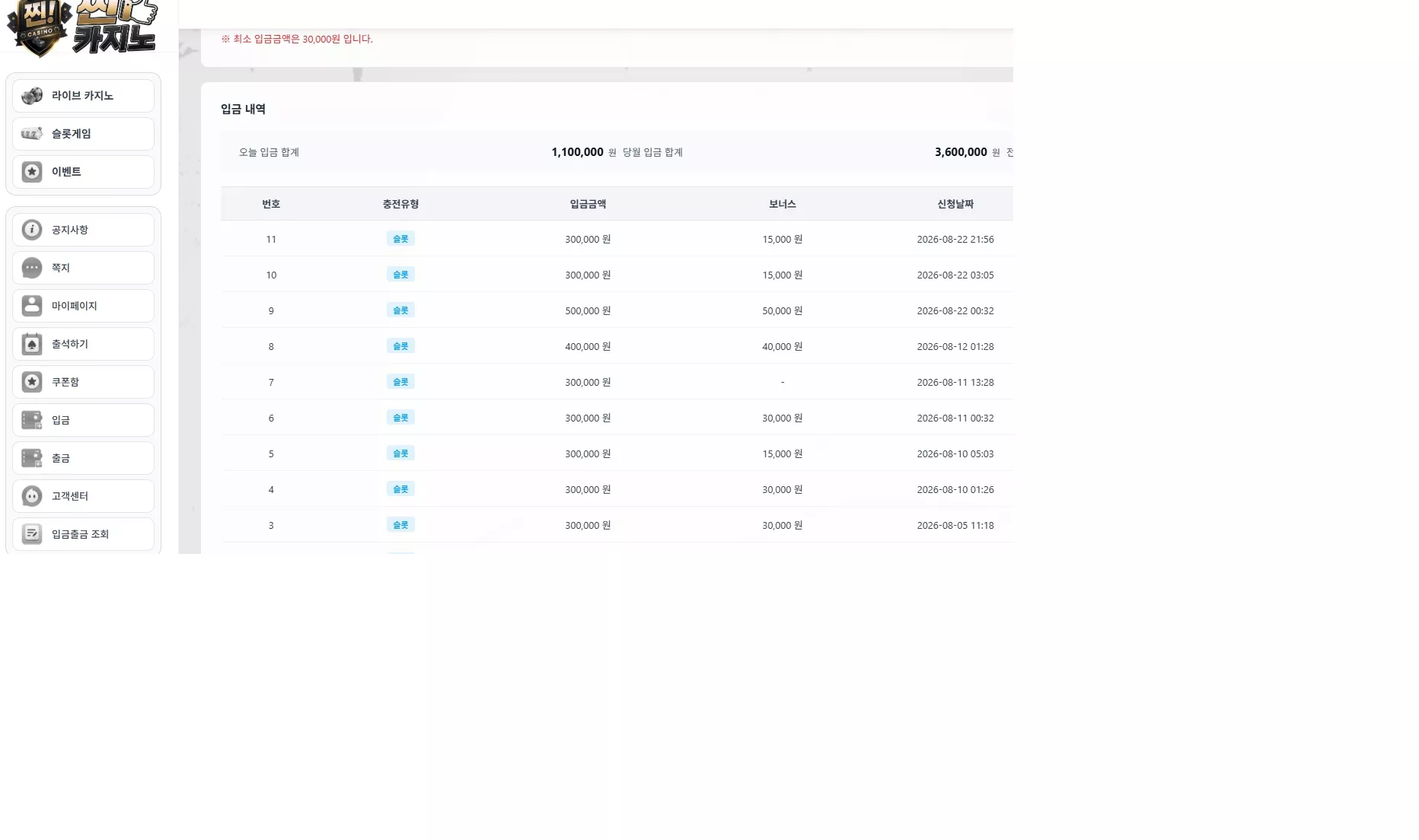Click the 400,000 원 deposit amount

click(x=588, y=346)
